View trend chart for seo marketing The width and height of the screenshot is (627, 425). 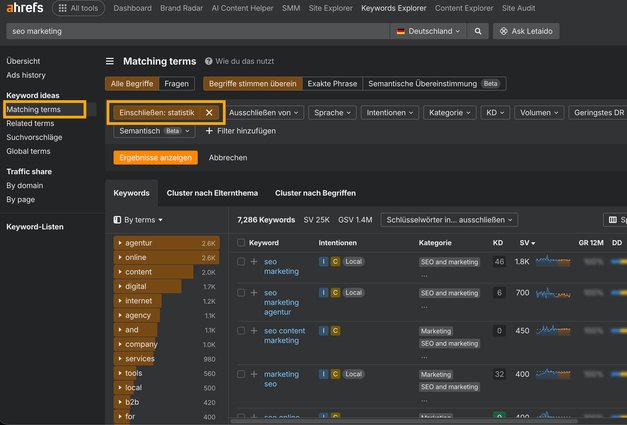tap(553, 261)
